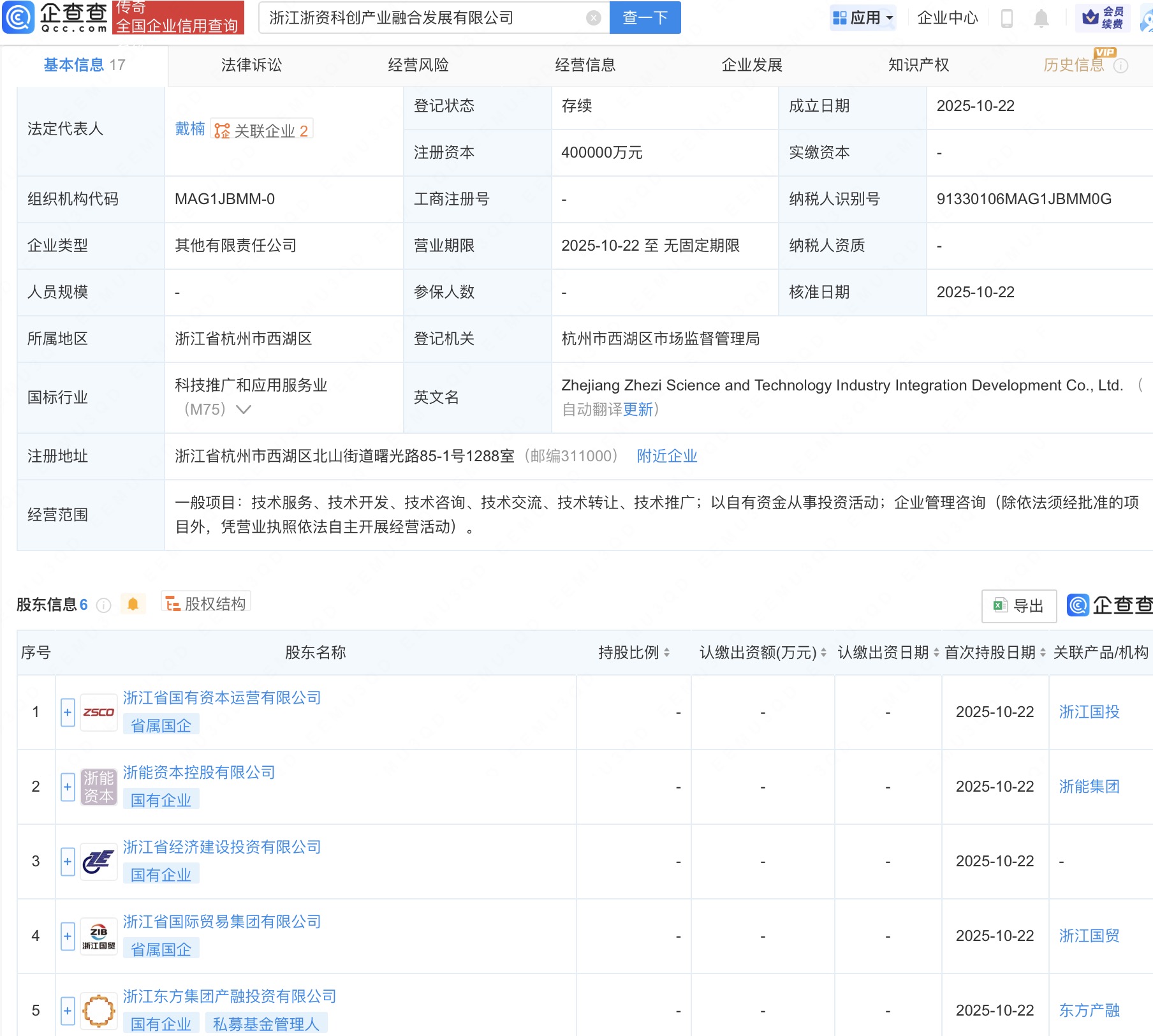Switch to the 法律诉讼 tab

click(251, 65)
